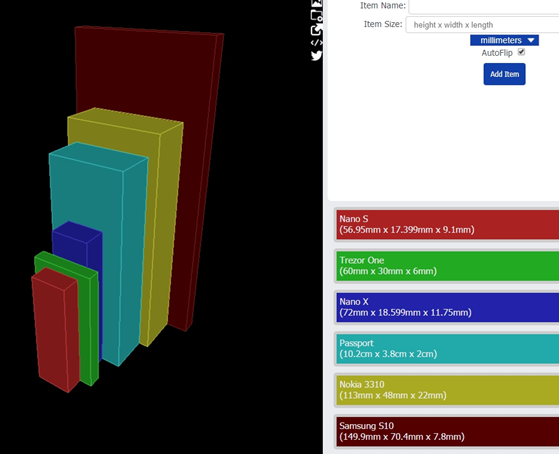Share via the Twitter bird icon
The width and height of the screenshot is (559, 454).
pyautogui.click(x=317, y=56)
